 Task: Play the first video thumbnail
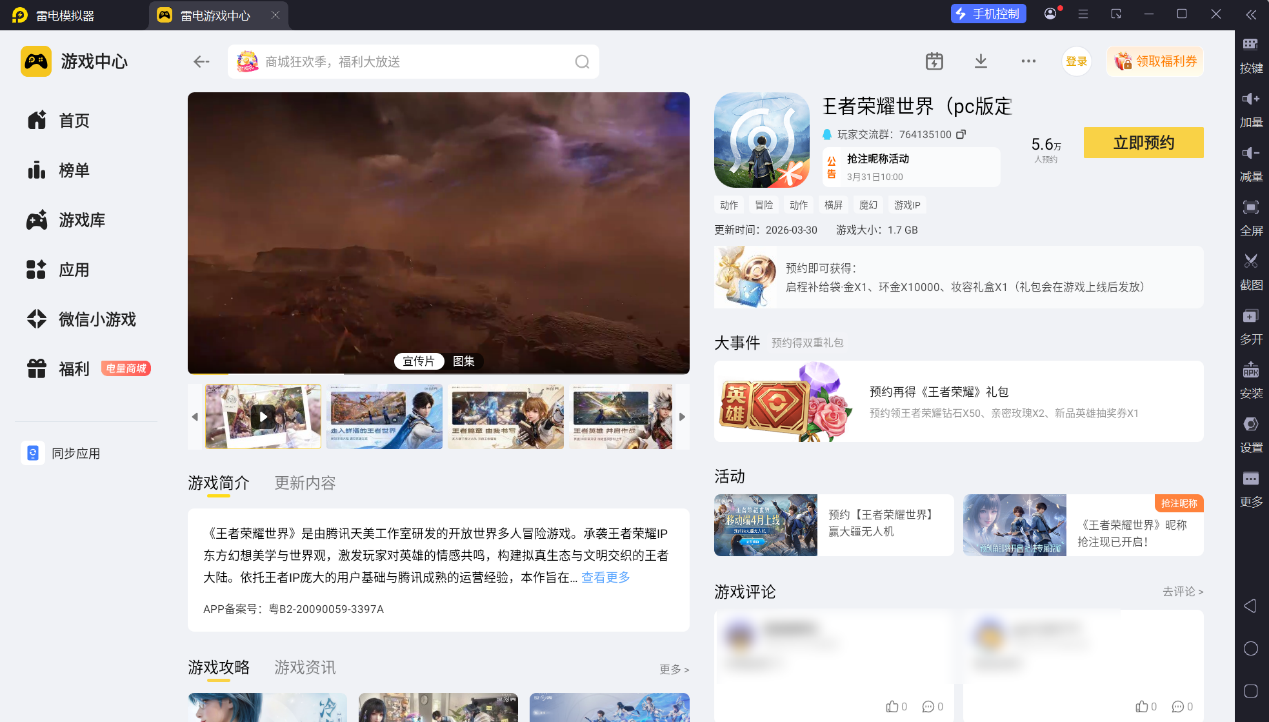pos(264,416)
